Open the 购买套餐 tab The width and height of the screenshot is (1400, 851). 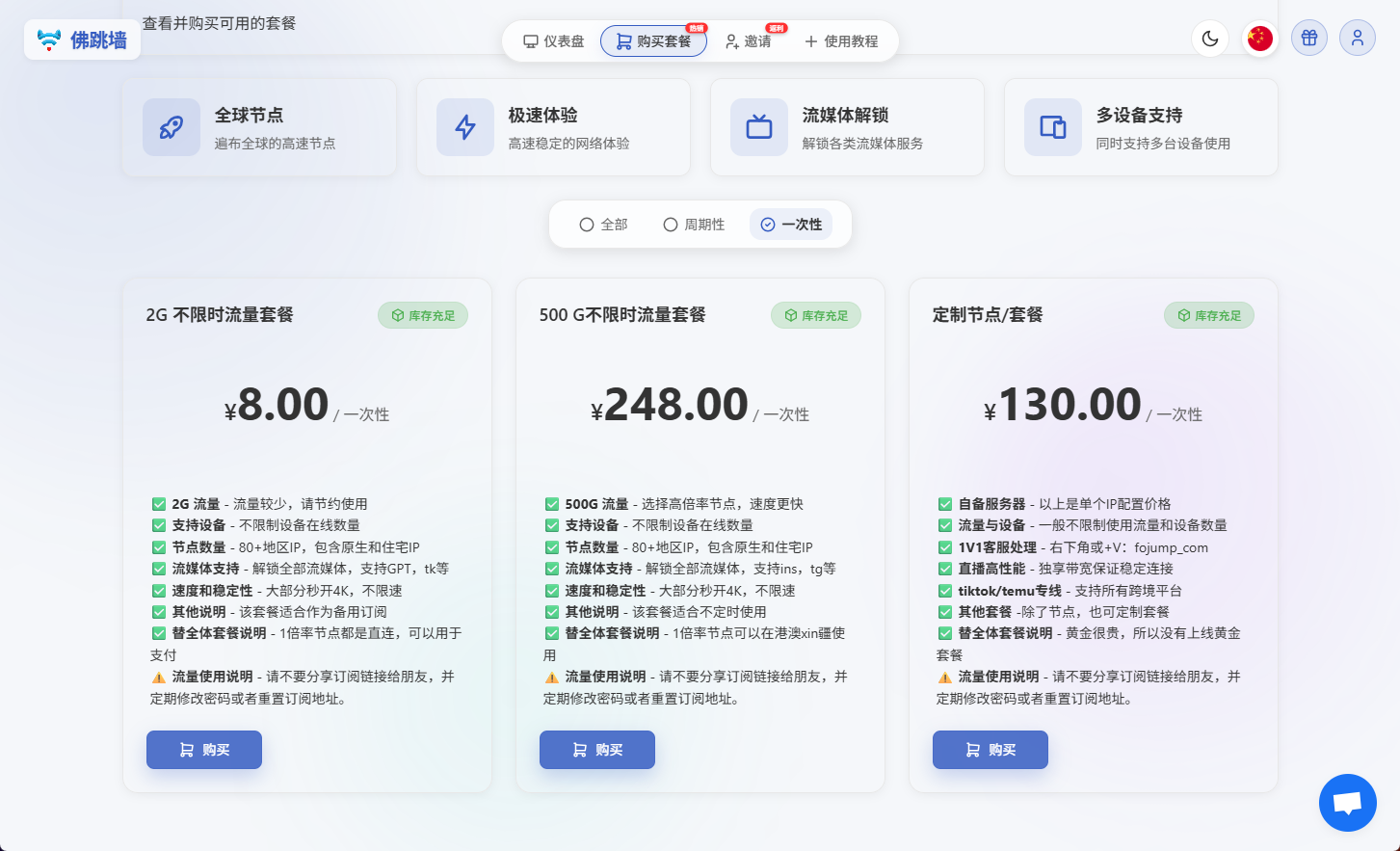click(654, 41)
